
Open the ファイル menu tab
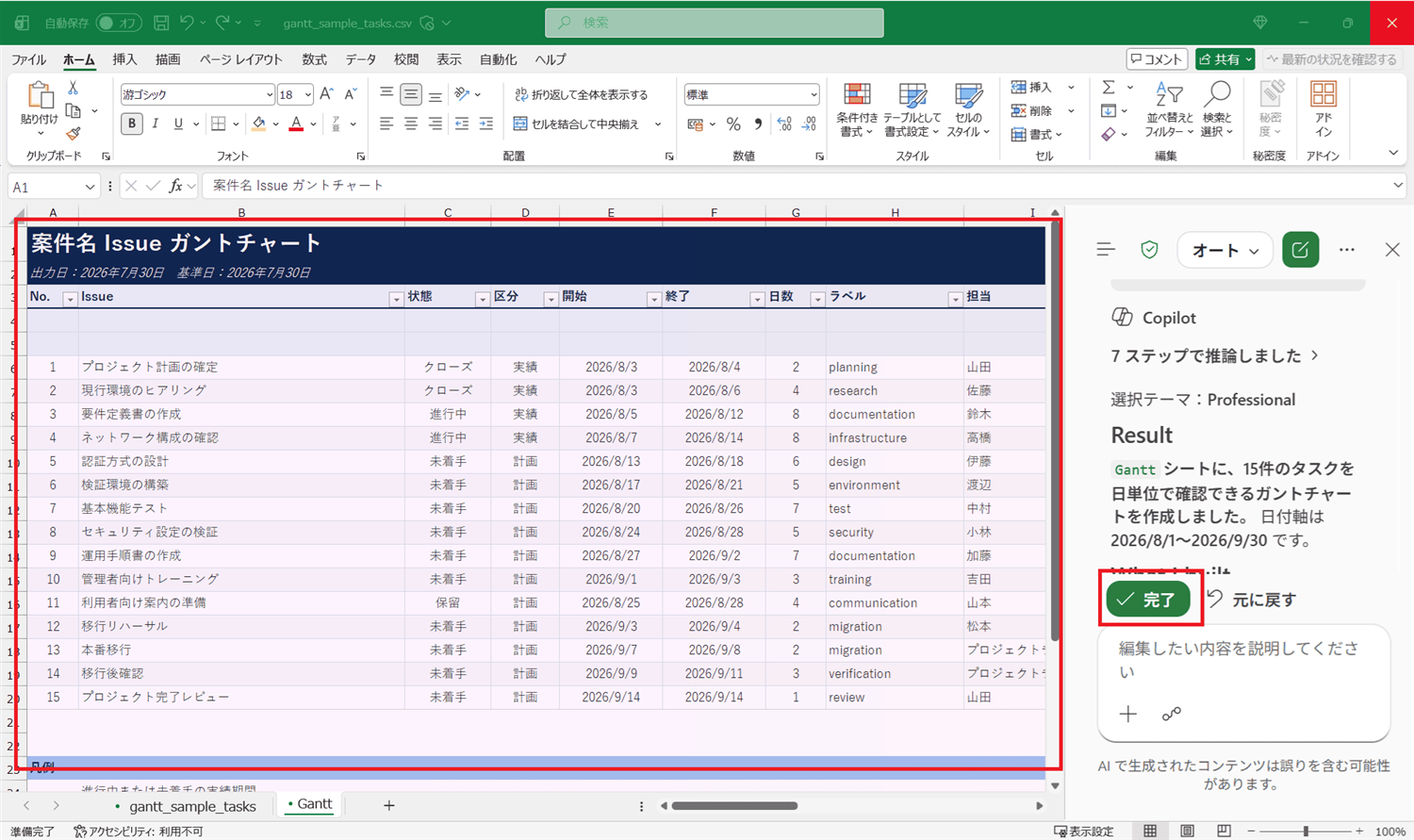tap(28, 59)
